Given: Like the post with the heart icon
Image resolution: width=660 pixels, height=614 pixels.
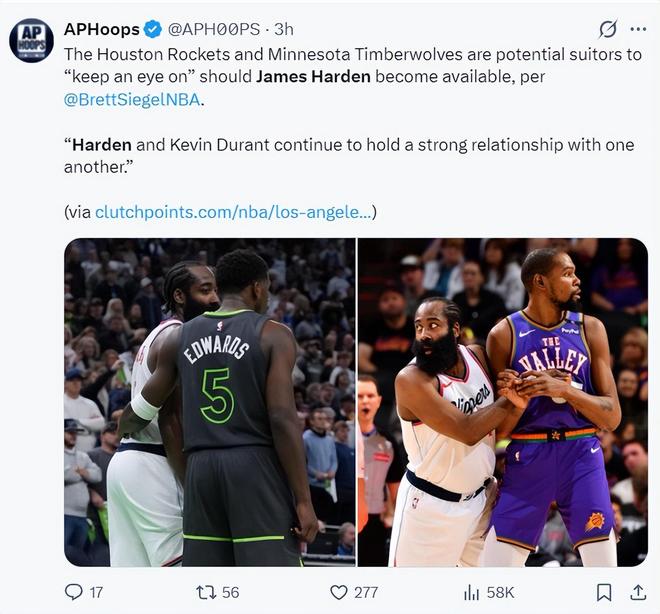Looking at the screenshot, I should coord(338,593).
